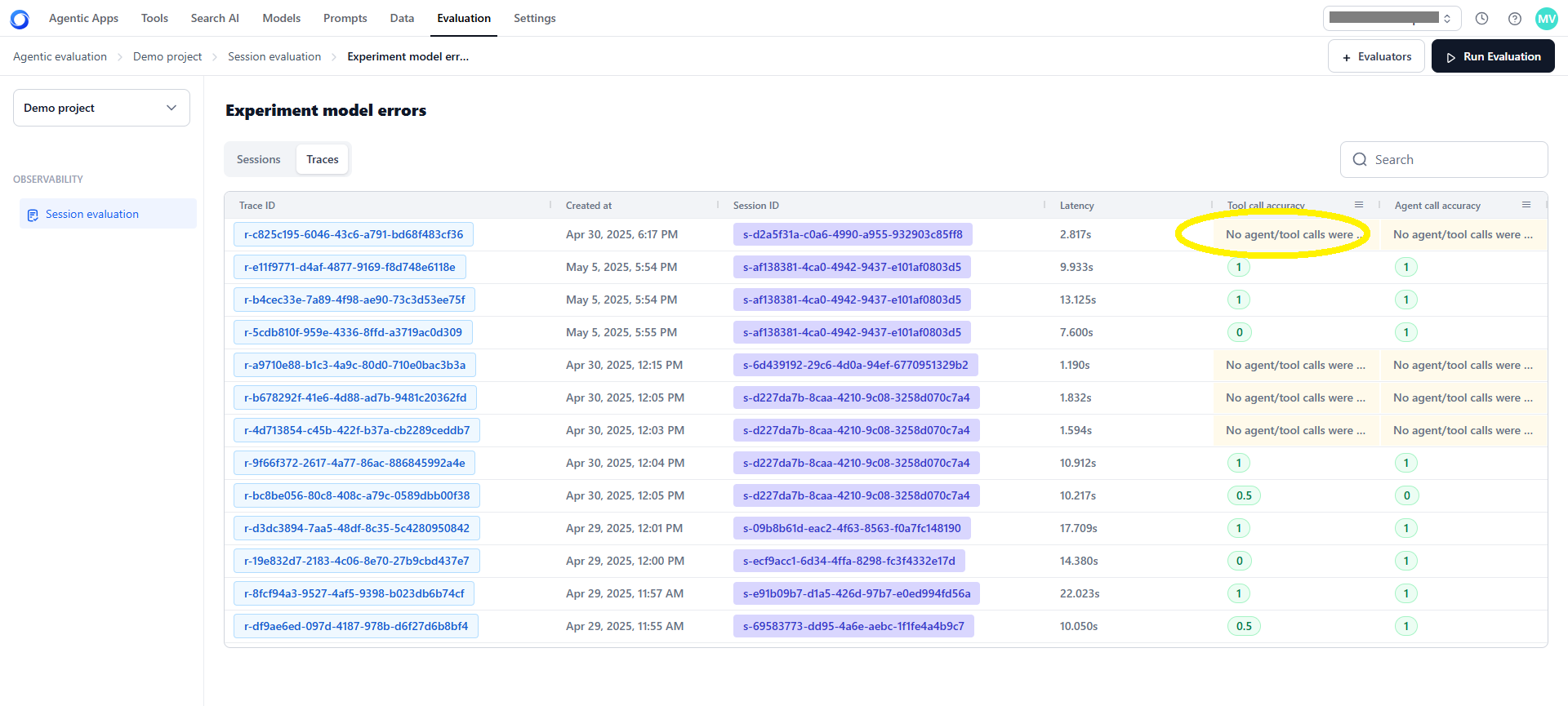1568x706 pixels.
Task: Open the history clock icon
Action: [1481, 19]
